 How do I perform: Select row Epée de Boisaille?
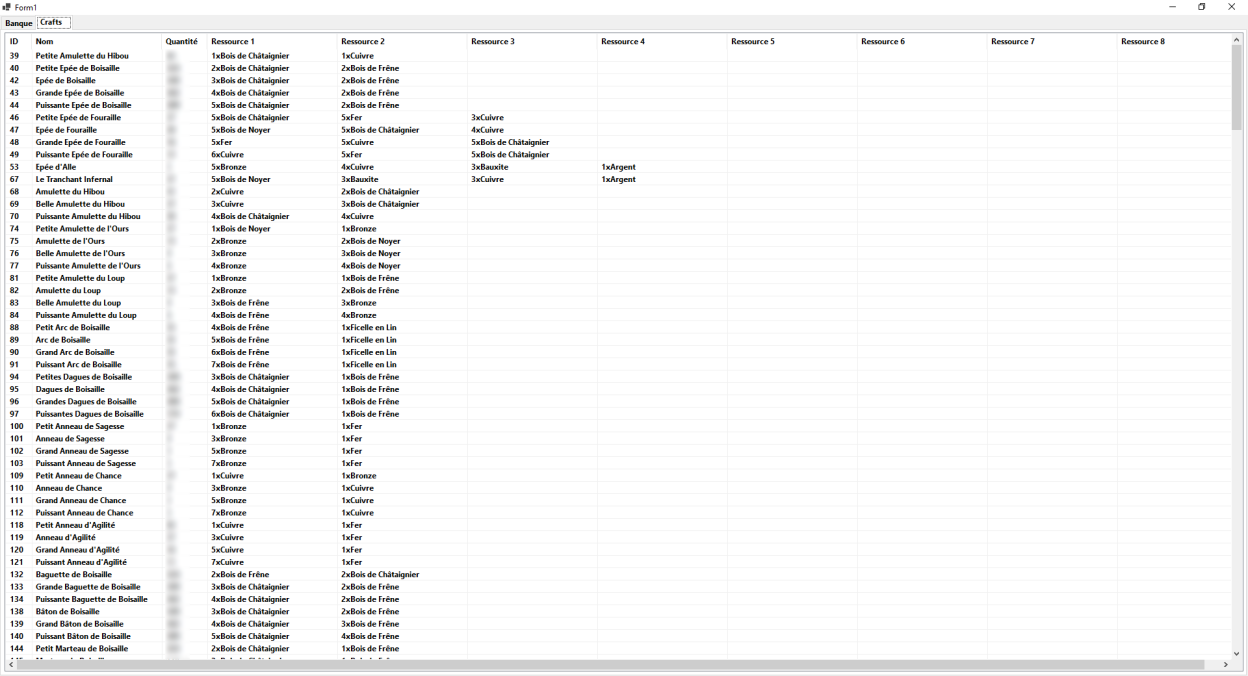click(619, 80)
